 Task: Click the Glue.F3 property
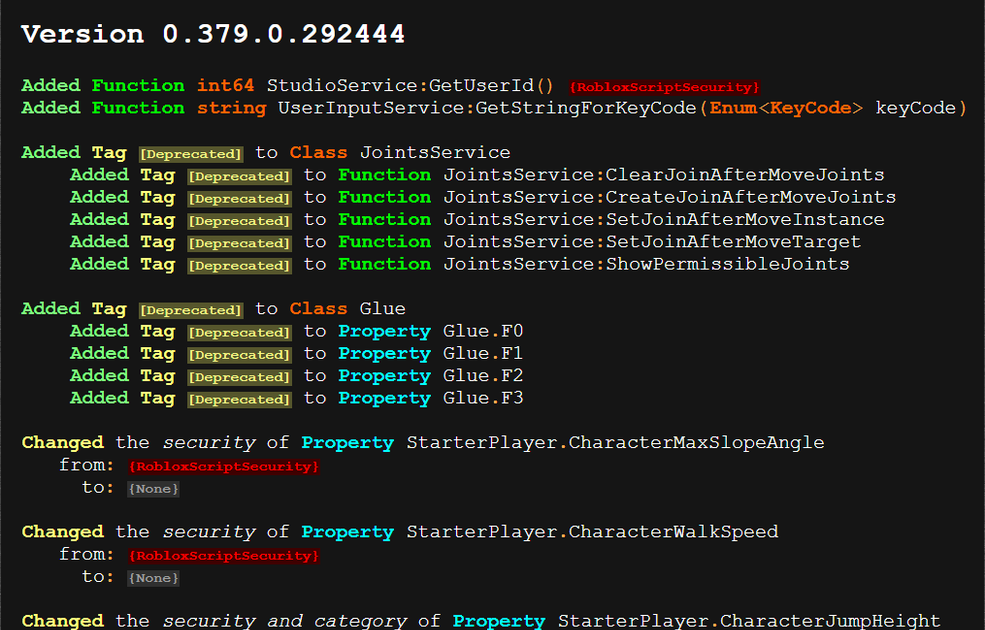(482, 398)
